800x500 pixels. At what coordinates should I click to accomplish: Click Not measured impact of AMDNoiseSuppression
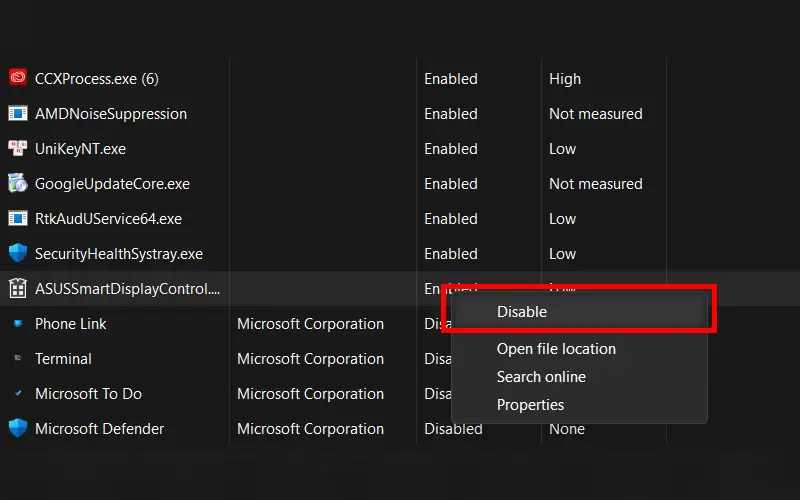(x=596, y=114)
